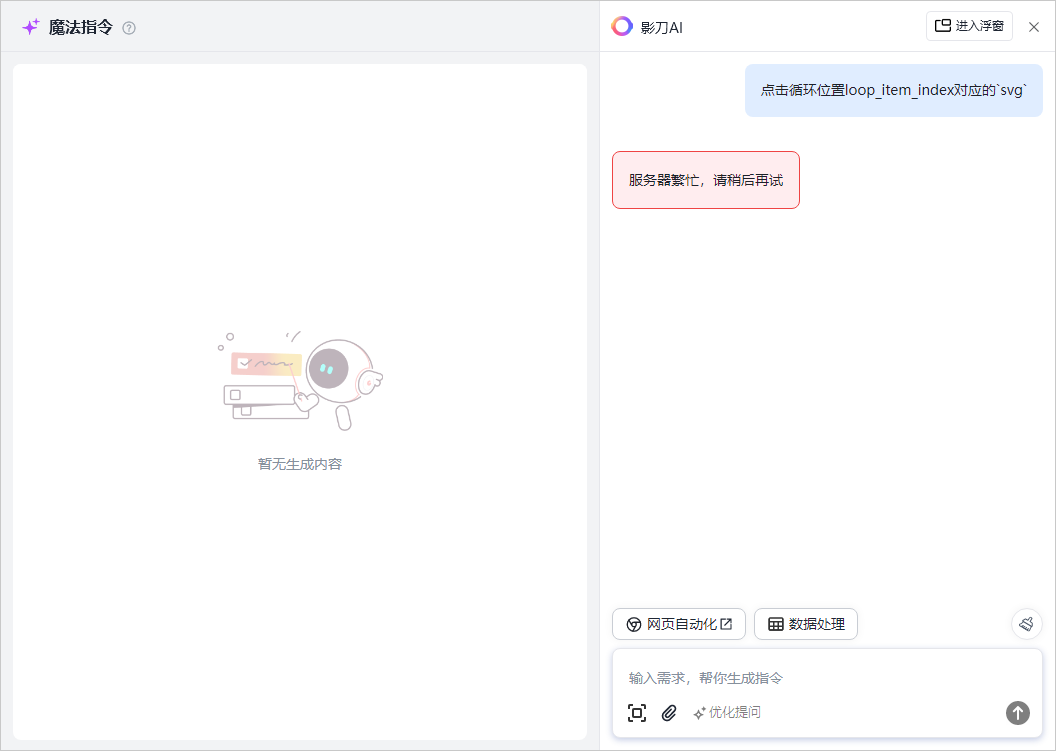Open the 进入浮窗 floating window button
The width and height of the screenshot is (1056, 751).
pyautogui.click(x=969, y=26)
